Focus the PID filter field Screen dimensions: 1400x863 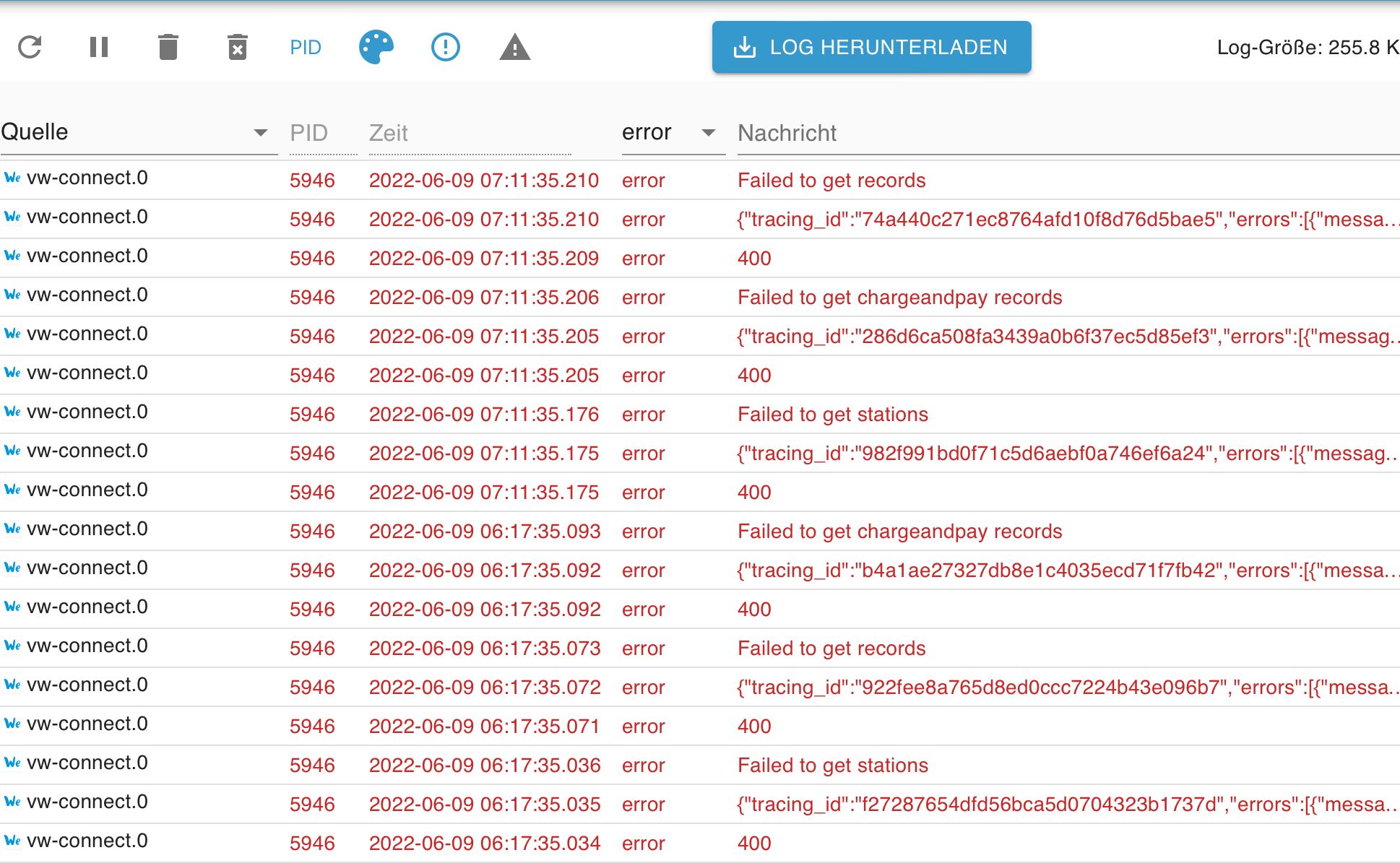tap(323, 133)
